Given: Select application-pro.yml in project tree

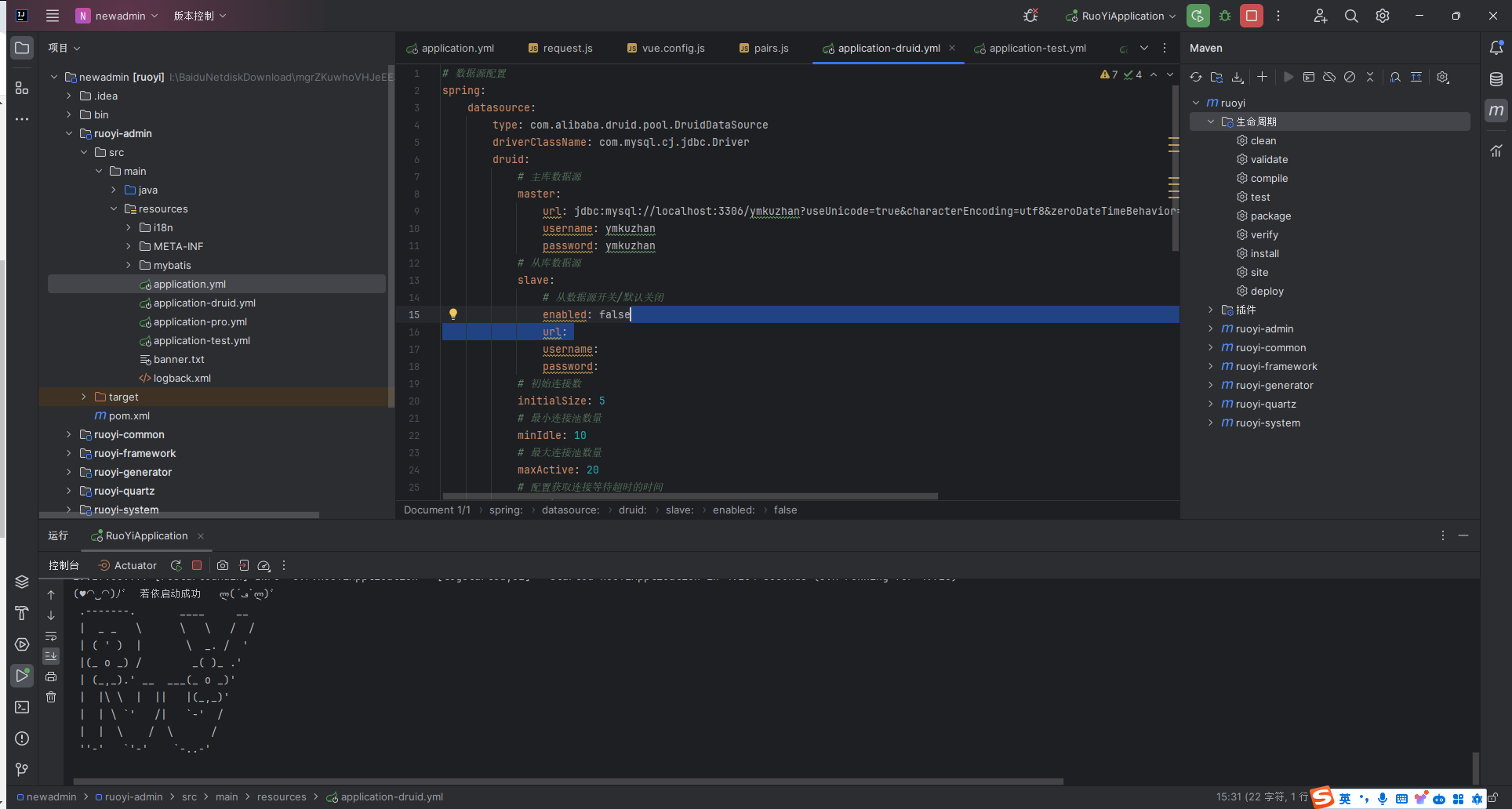Looking at the screenshot, I should [200, 321].
